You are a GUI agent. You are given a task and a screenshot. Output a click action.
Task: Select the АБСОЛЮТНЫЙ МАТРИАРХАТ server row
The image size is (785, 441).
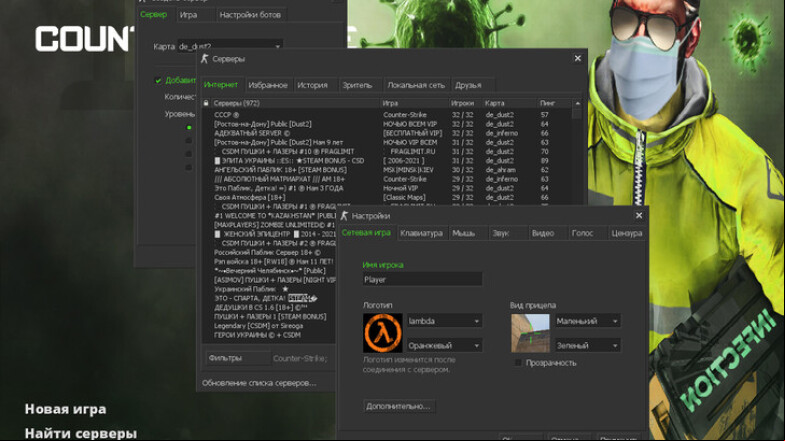(x=386, y=179)
